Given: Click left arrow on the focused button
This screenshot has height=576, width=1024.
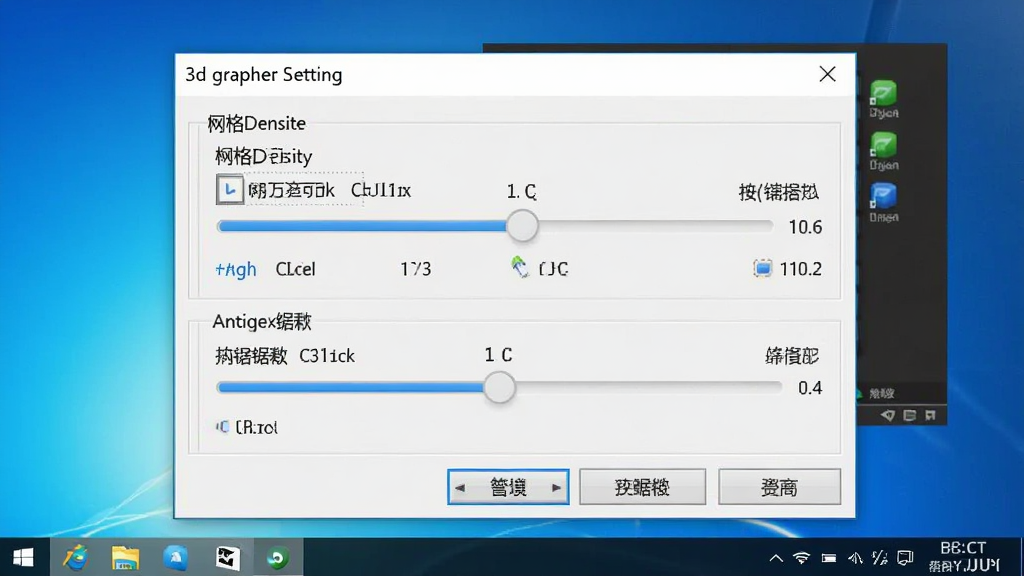Looking at the screenshot, I should [x=460, y=488].
